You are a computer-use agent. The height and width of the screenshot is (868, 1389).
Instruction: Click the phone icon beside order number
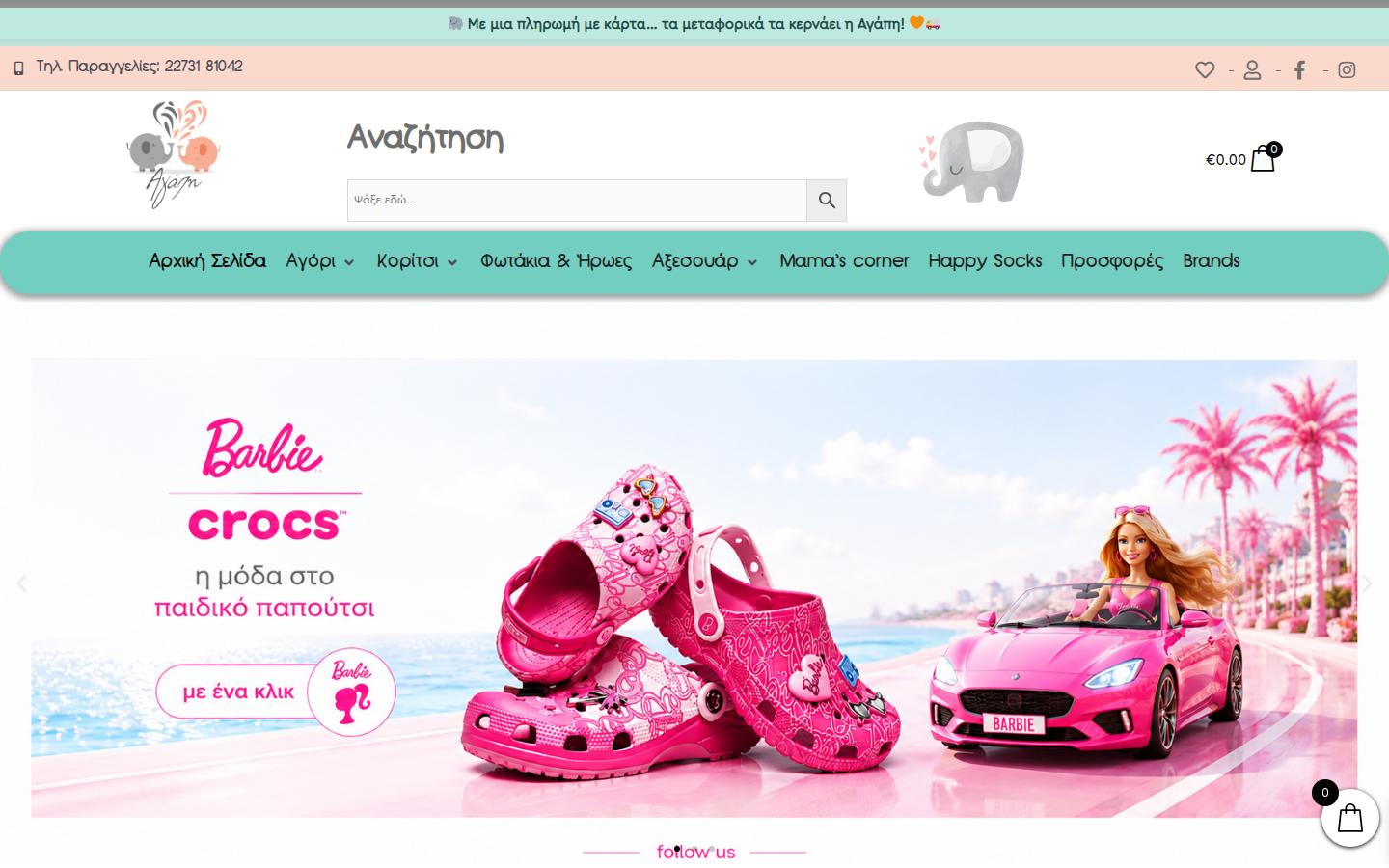click(18, 68)
